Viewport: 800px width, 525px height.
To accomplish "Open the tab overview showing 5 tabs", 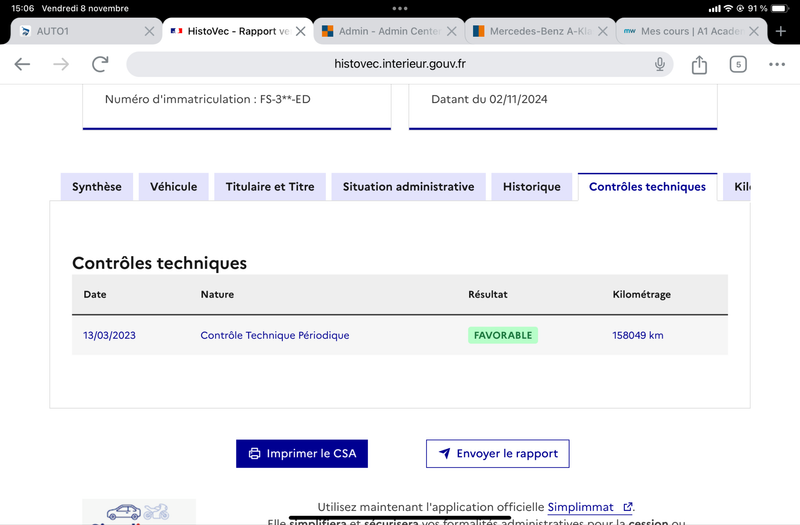I will click(x=738, y=64).
